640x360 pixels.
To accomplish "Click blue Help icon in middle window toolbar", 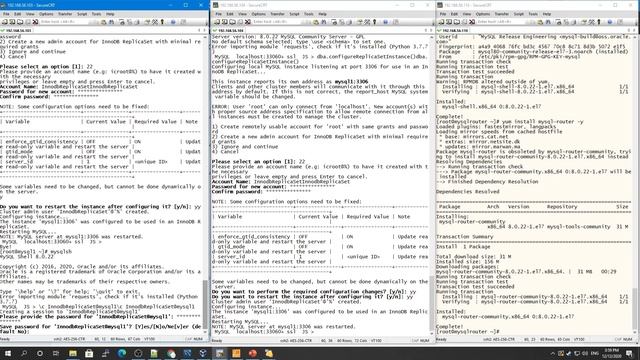I will point(385,22).
